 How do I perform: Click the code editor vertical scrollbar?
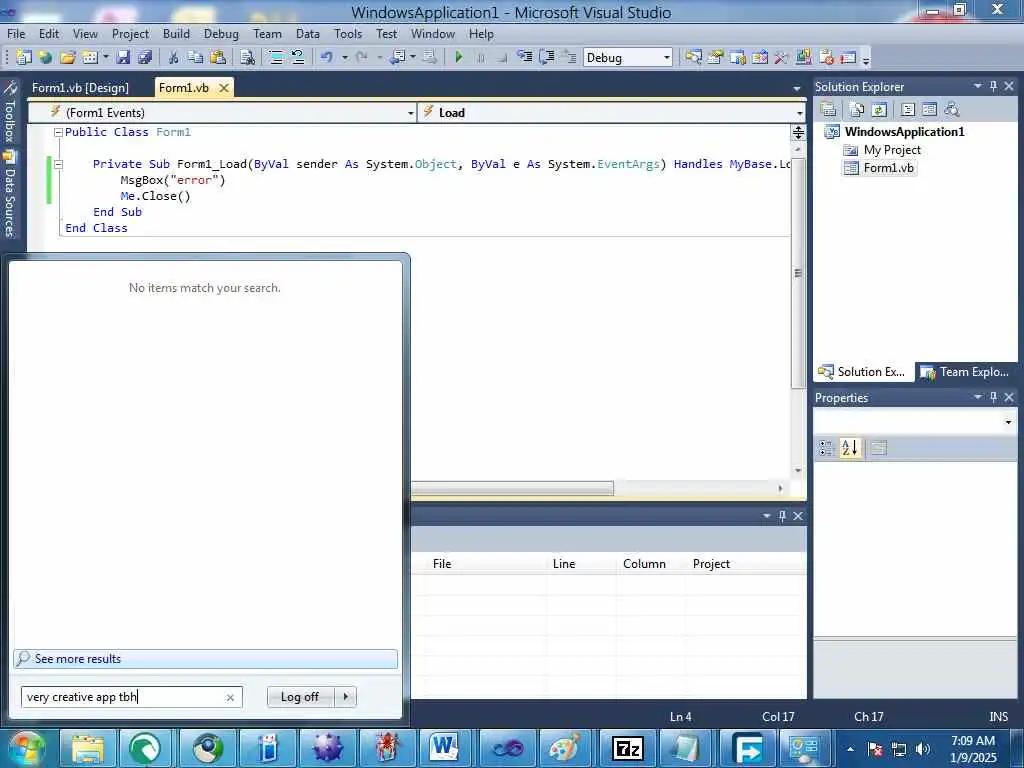pyautogui.click(x=798, y=273)
